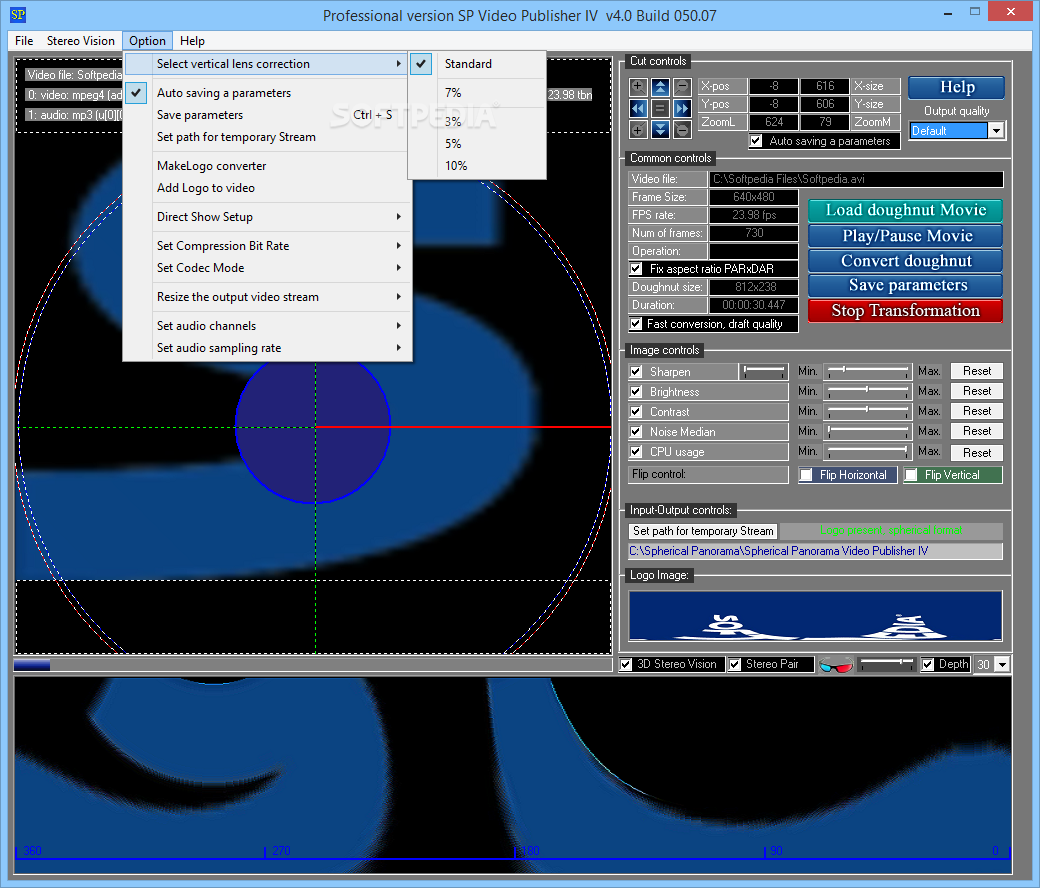Click the red-cyan 3D glasses icon
The height and width of the screenshot is (888, 1040).
point(836,665)
